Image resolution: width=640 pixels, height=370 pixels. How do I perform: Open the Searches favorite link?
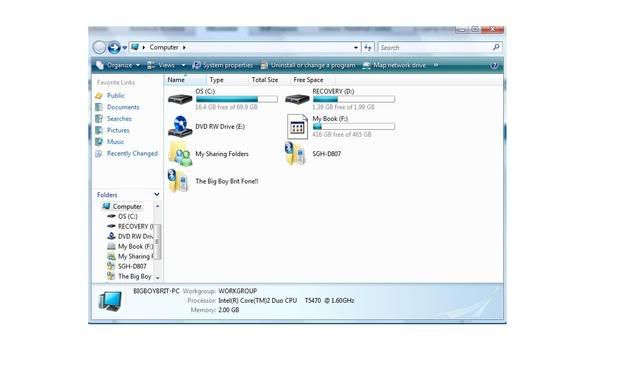(x=119, y=119)
